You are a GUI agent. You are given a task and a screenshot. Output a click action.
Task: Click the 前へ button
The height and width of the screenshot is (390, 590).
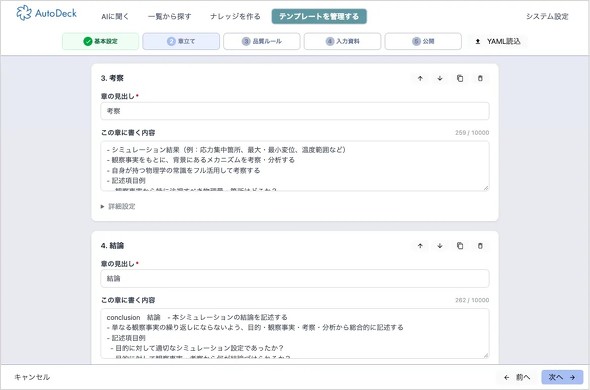coord(517,377)
